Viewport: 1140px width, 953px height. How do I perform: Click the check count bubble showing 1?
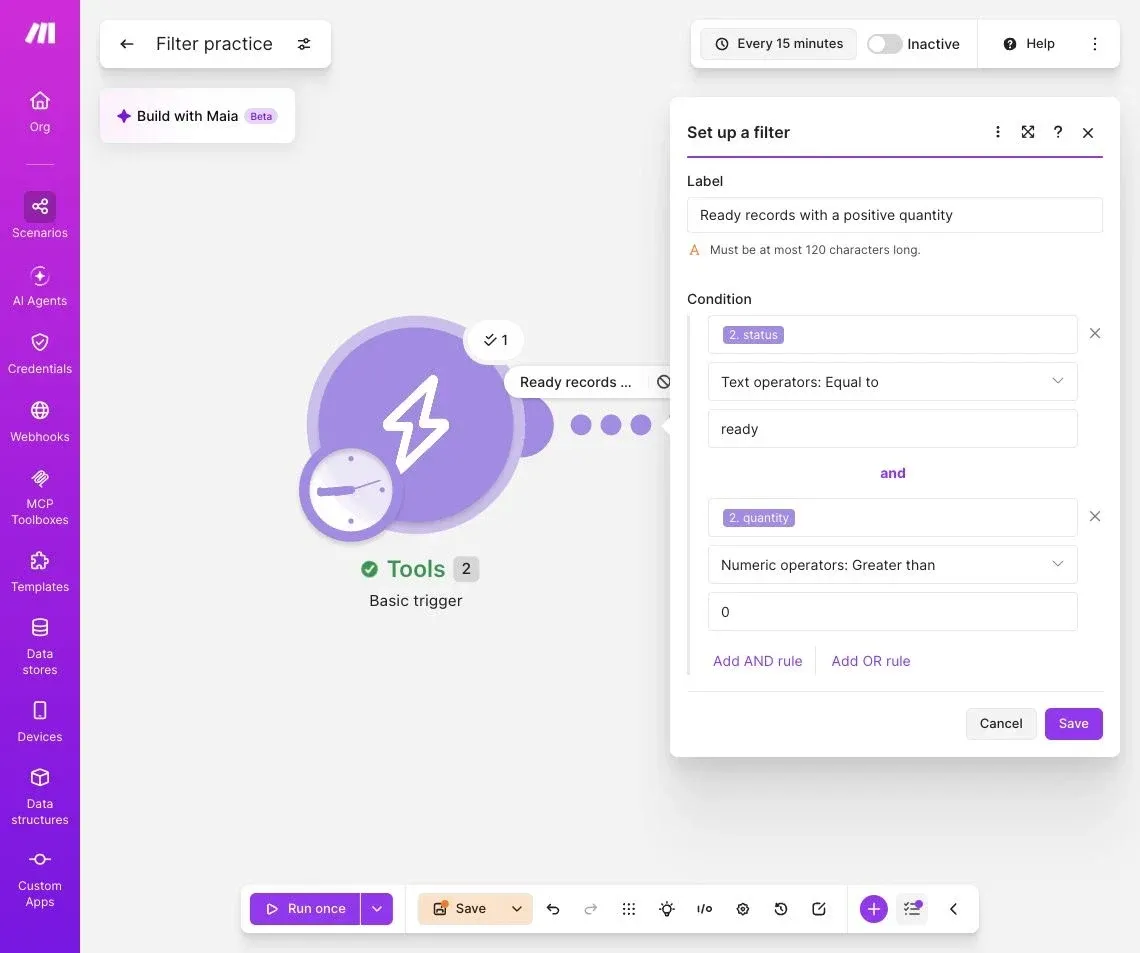point(495,340)
